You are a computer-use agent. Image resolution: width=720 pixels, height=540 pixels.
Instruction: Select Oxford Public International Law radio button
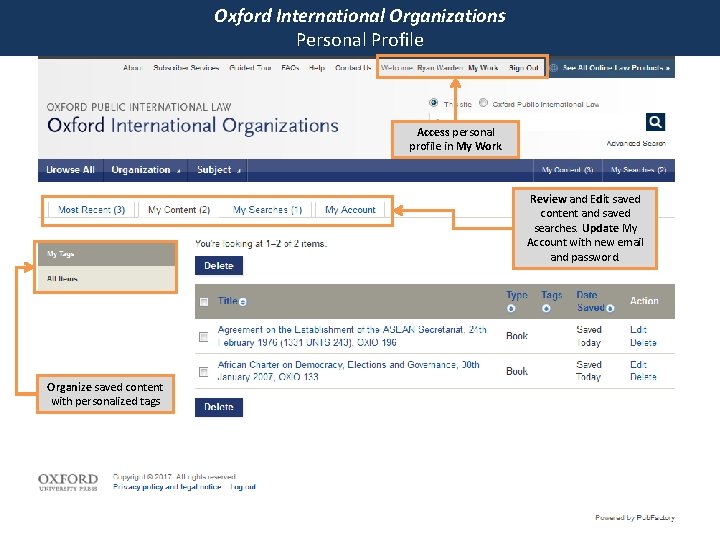tap(483, 103)
